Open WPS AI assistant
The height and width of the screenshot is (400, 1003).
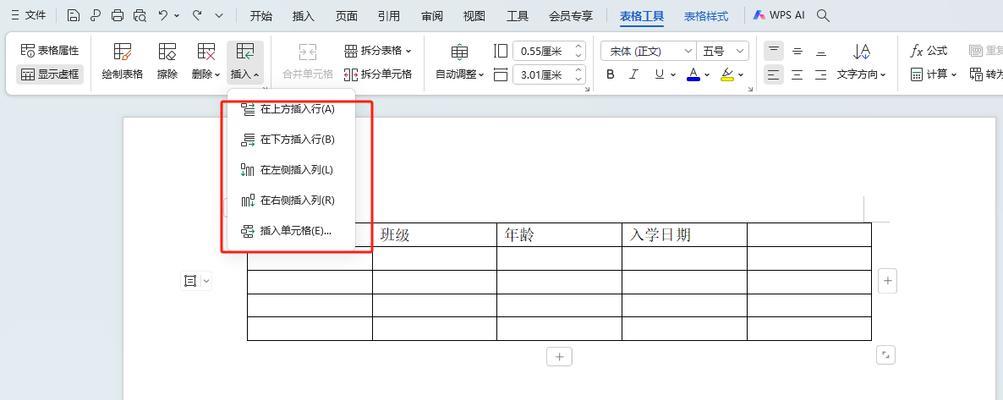778,15
